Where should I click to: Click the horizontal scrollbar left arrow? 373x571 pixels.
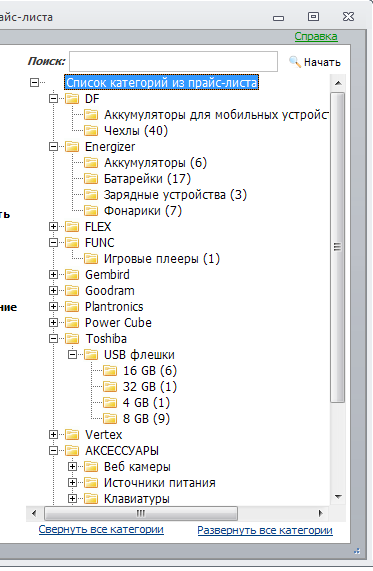coord(34,513)
